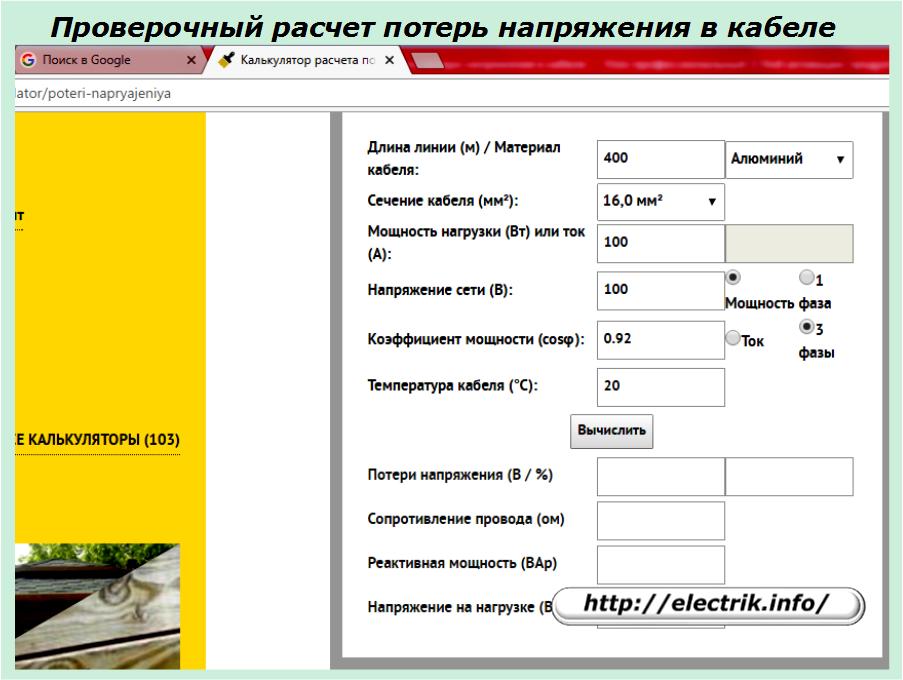This screenshot has height=680, width=903.
Task: Select the Мощность radio button
Action: 733,279
